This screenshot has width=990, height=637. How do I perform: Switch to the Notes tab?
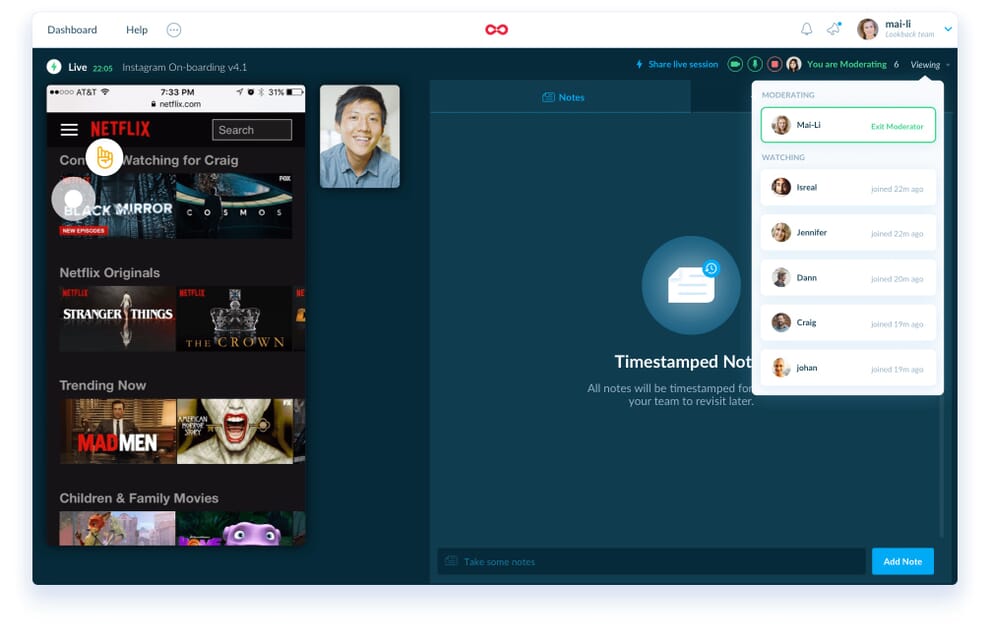[x=563, y=97]
